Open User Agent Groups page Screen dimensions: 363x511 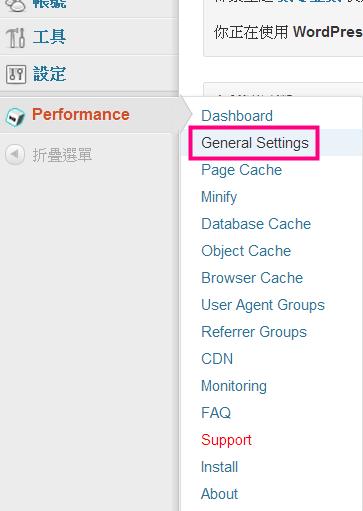click(263, 305)
